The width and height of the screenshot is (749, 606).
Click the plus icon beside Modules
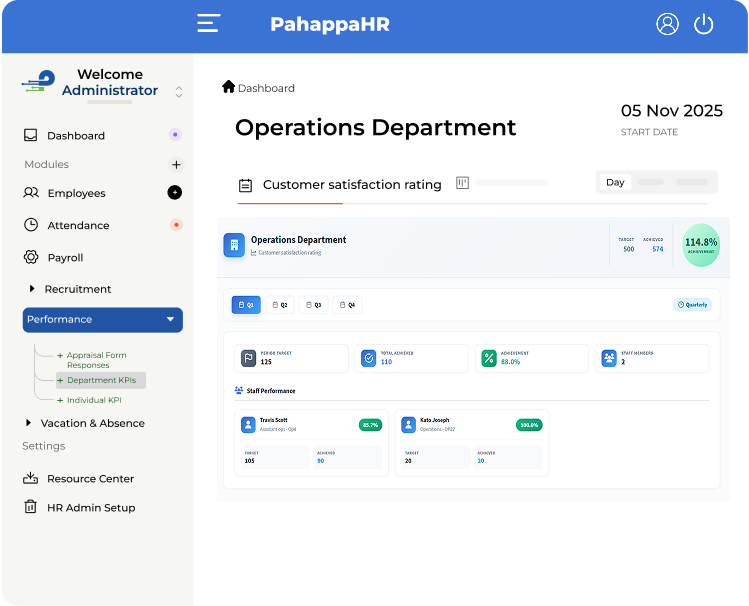(176, 164)
